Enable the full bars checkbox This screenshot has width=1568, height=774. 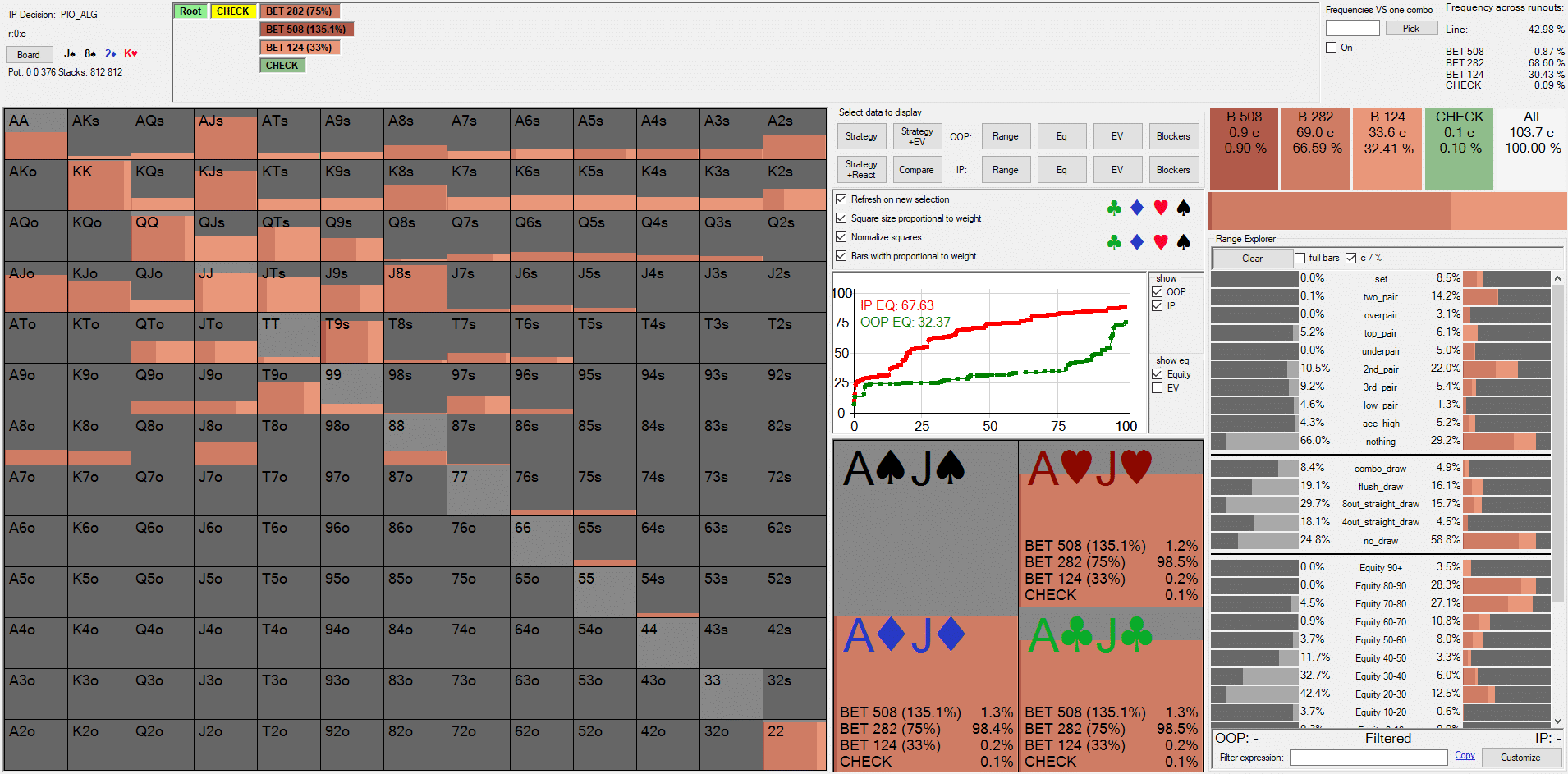coord(1300,259)
